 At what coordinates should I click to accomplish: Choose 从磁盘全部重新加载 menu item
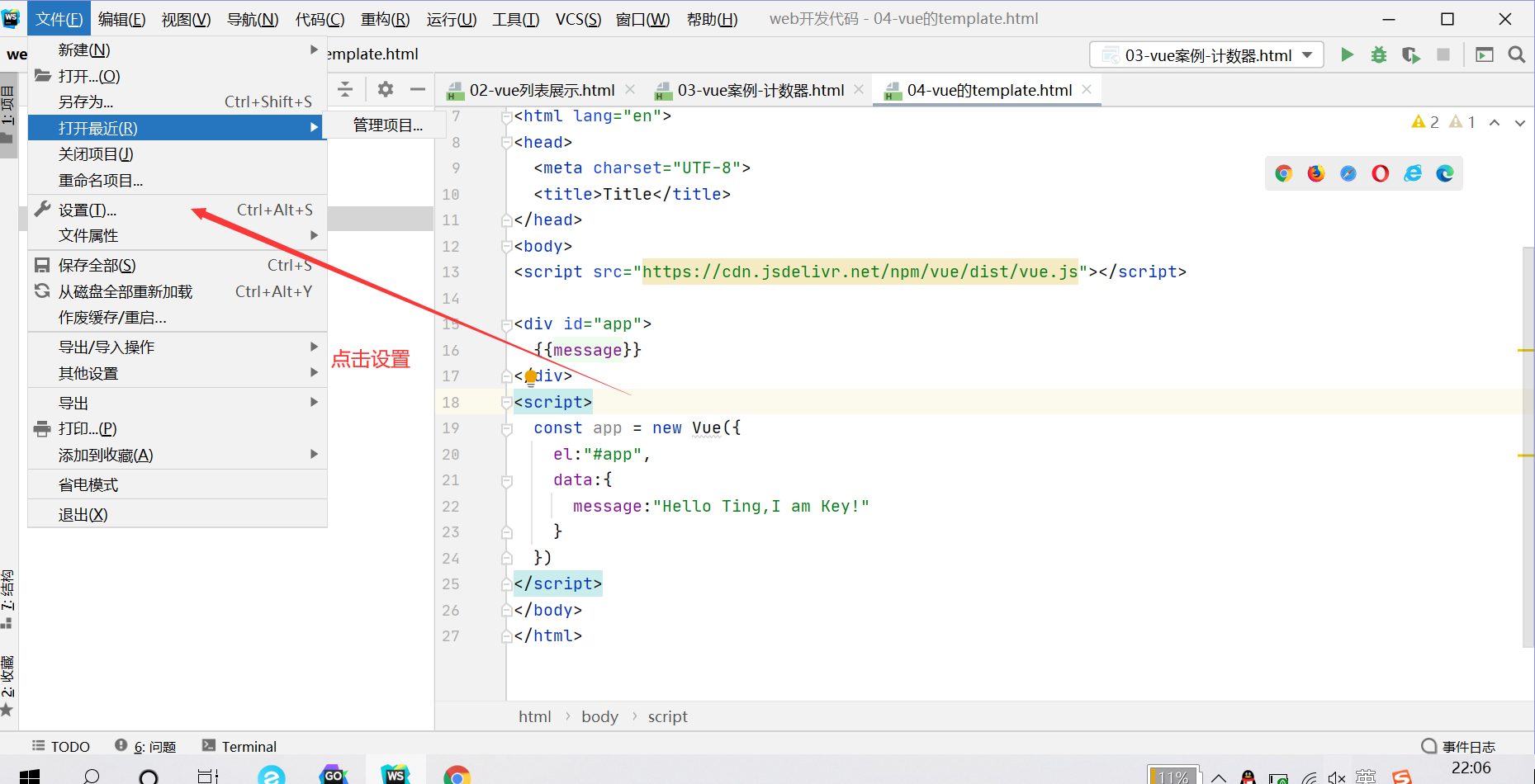click(x=178, y=291)
